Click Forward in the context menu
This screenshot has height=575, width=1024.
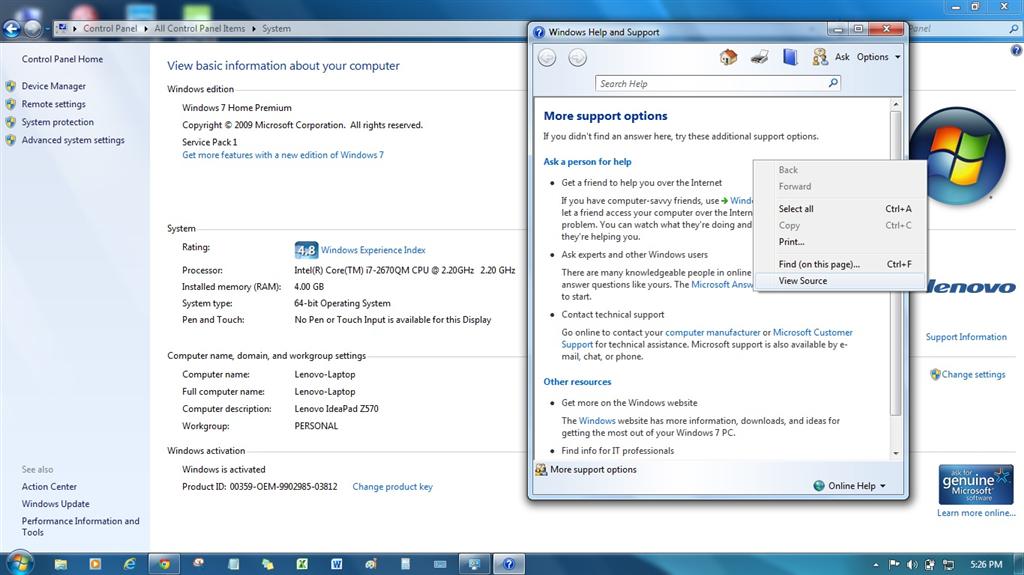tap(839, 186)
